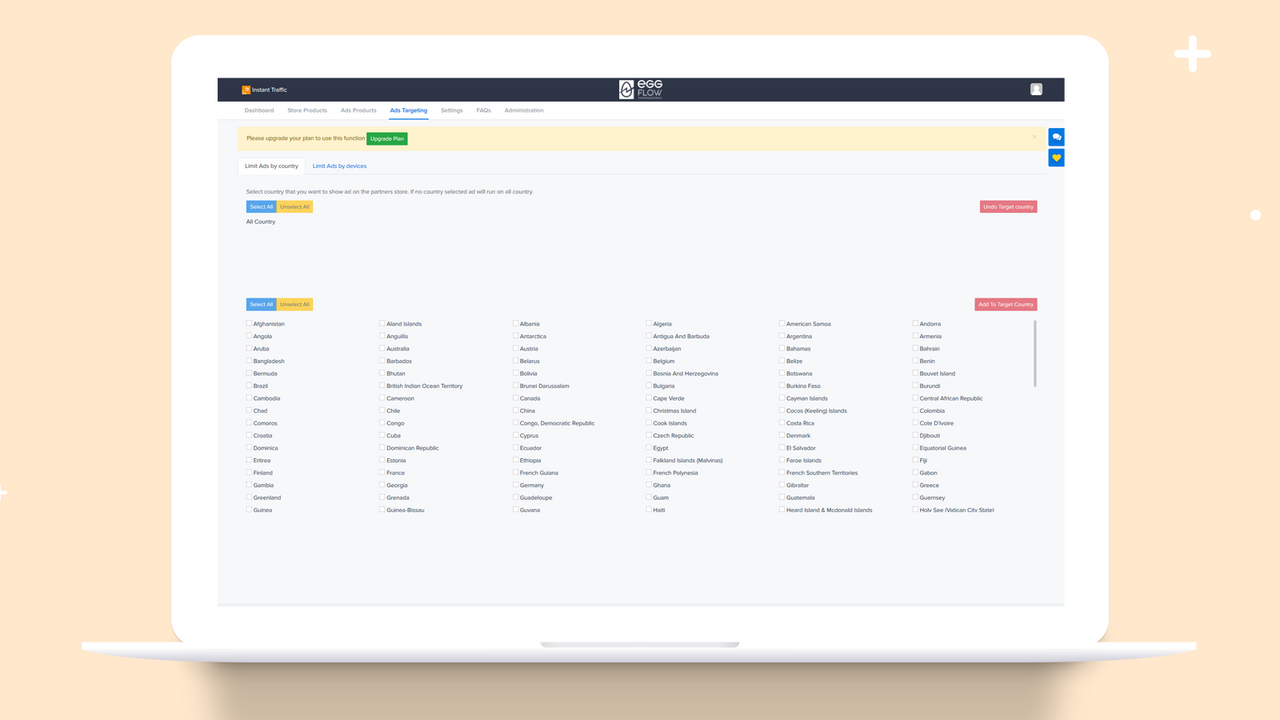Image resolution: width=1280 pixels, height=720 pixels.
Task: Check the Albania checkbox
Action: point(516,324)
